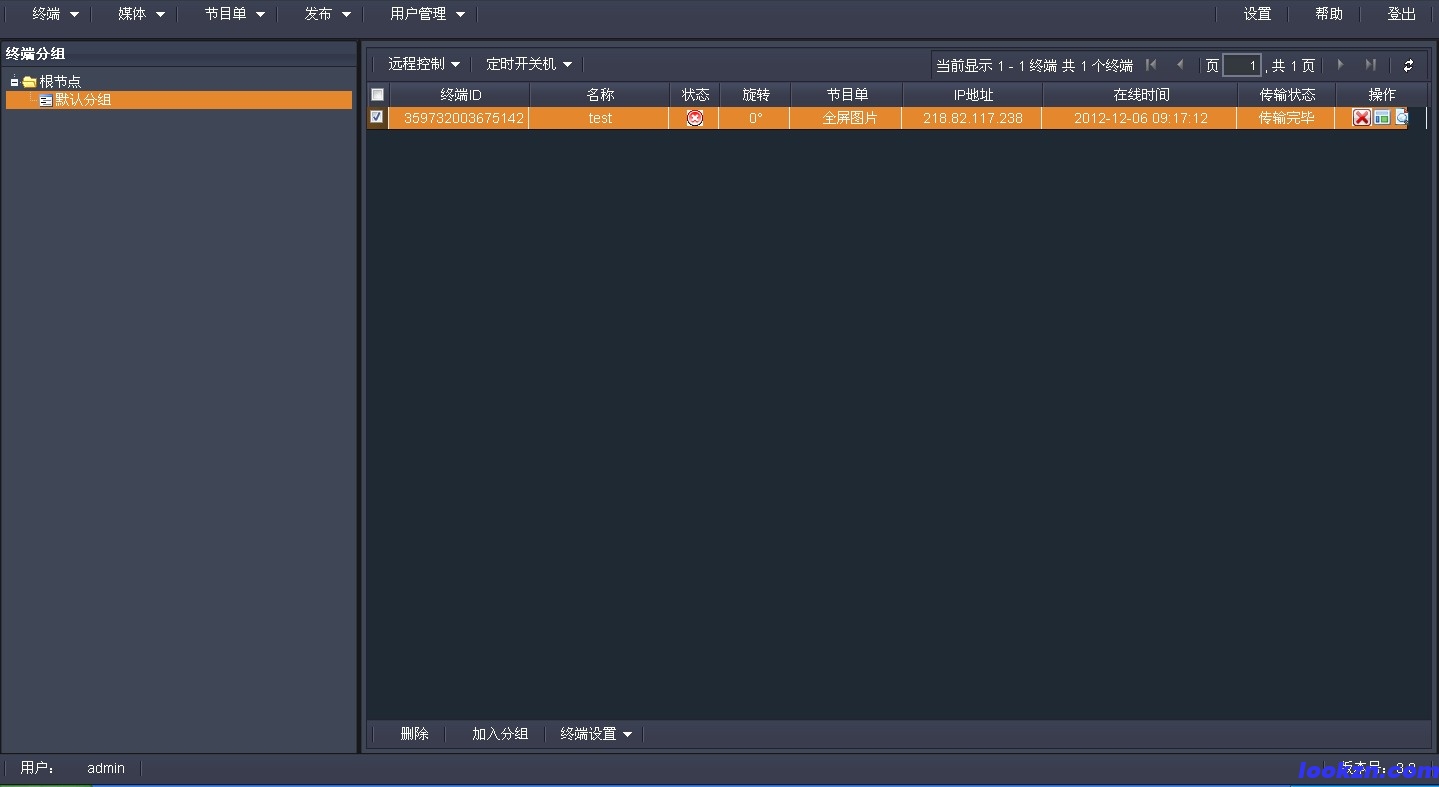Open the 定时开关机 dropdown

(x=528, y=64)
